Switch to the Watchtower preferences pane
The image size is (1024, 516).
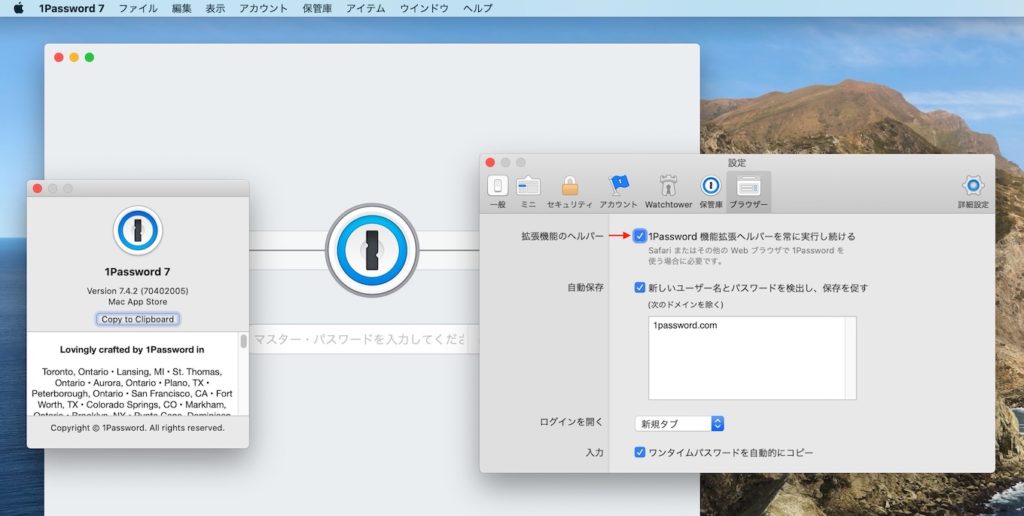coord(668,190)
